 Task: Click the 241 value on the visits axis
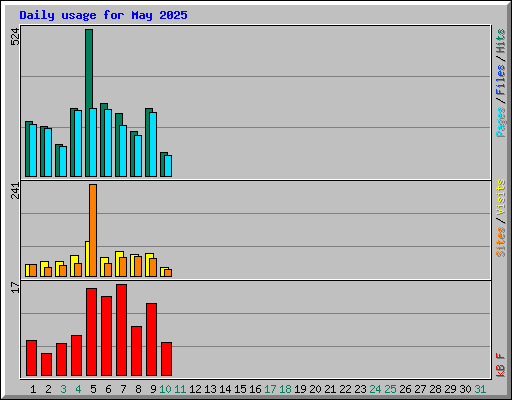tap(15, 191)
